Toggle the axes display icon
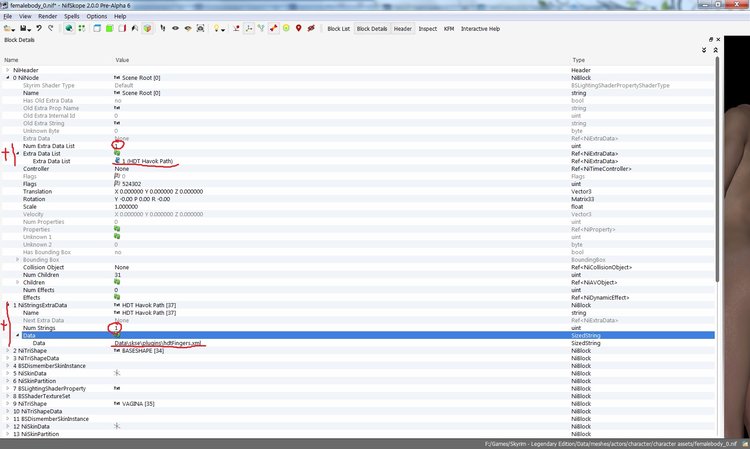 coord(249,29)
